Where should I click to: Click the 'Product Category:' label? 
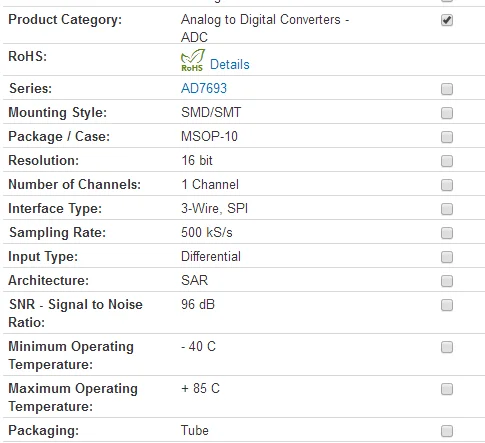(x=65, y=20)
